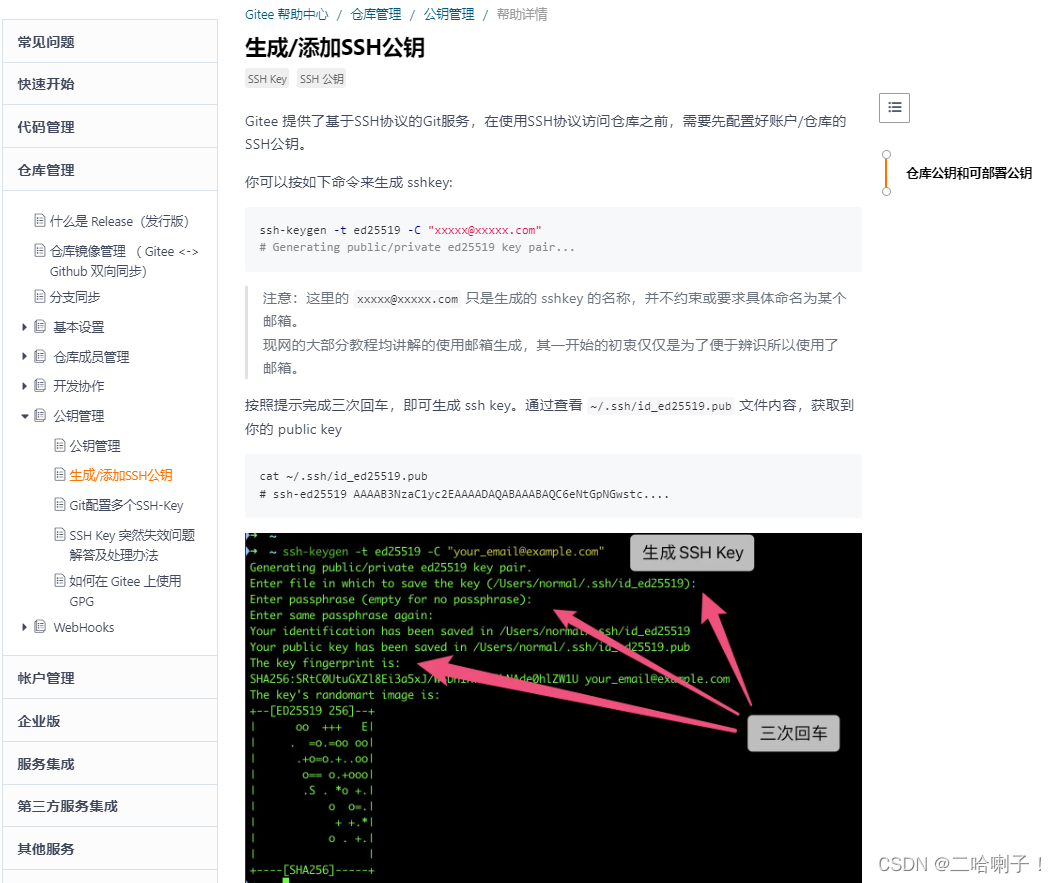The height and width of the screenshot is (883, 1057).
Task: Expand the 基本设置 tree node arrow
Action: (24, 327)
